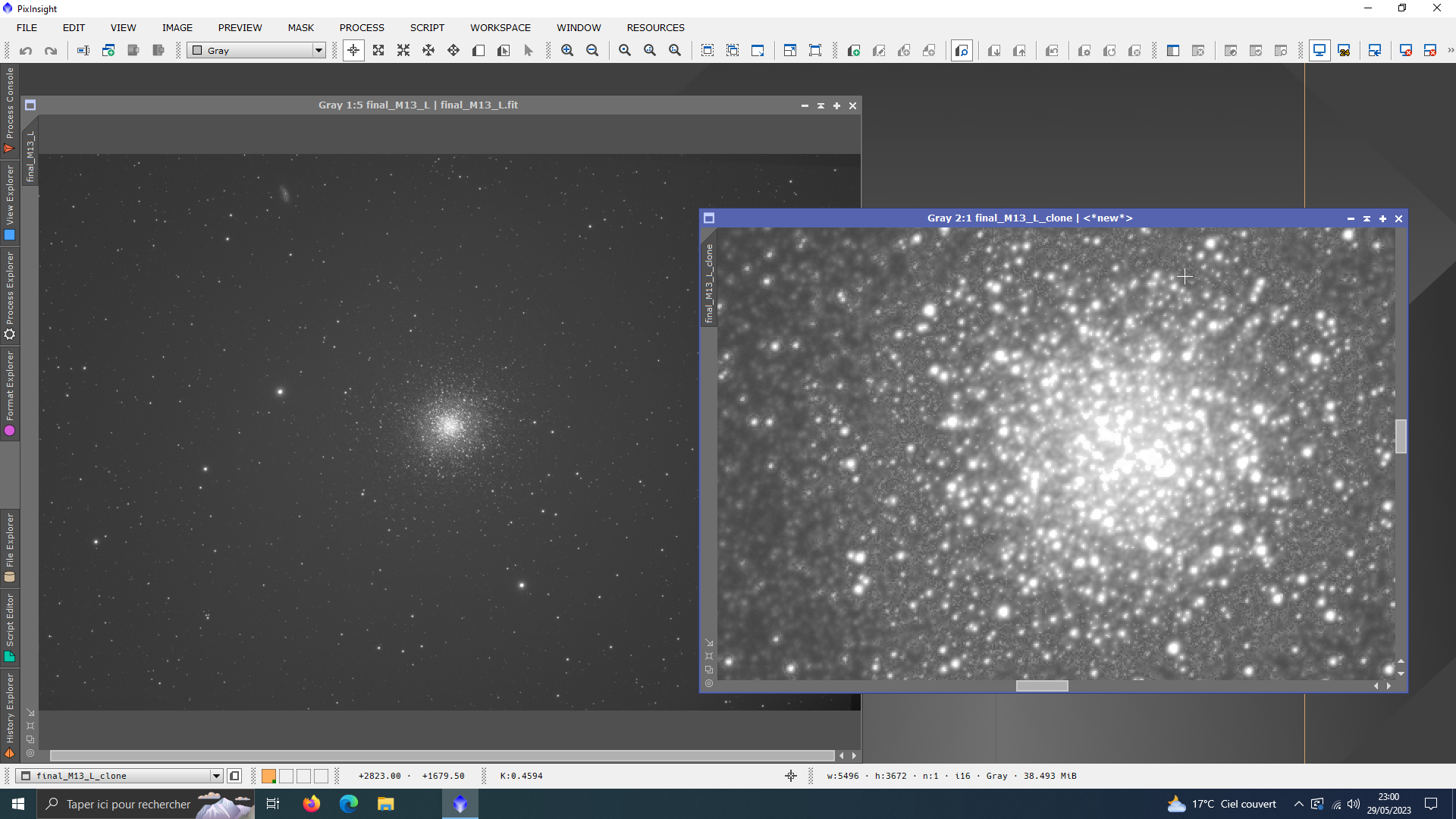Click the Undo arrow in toolbar
Image resolution: width=1456 pixels, height=819 pixels.
point(26,51)
